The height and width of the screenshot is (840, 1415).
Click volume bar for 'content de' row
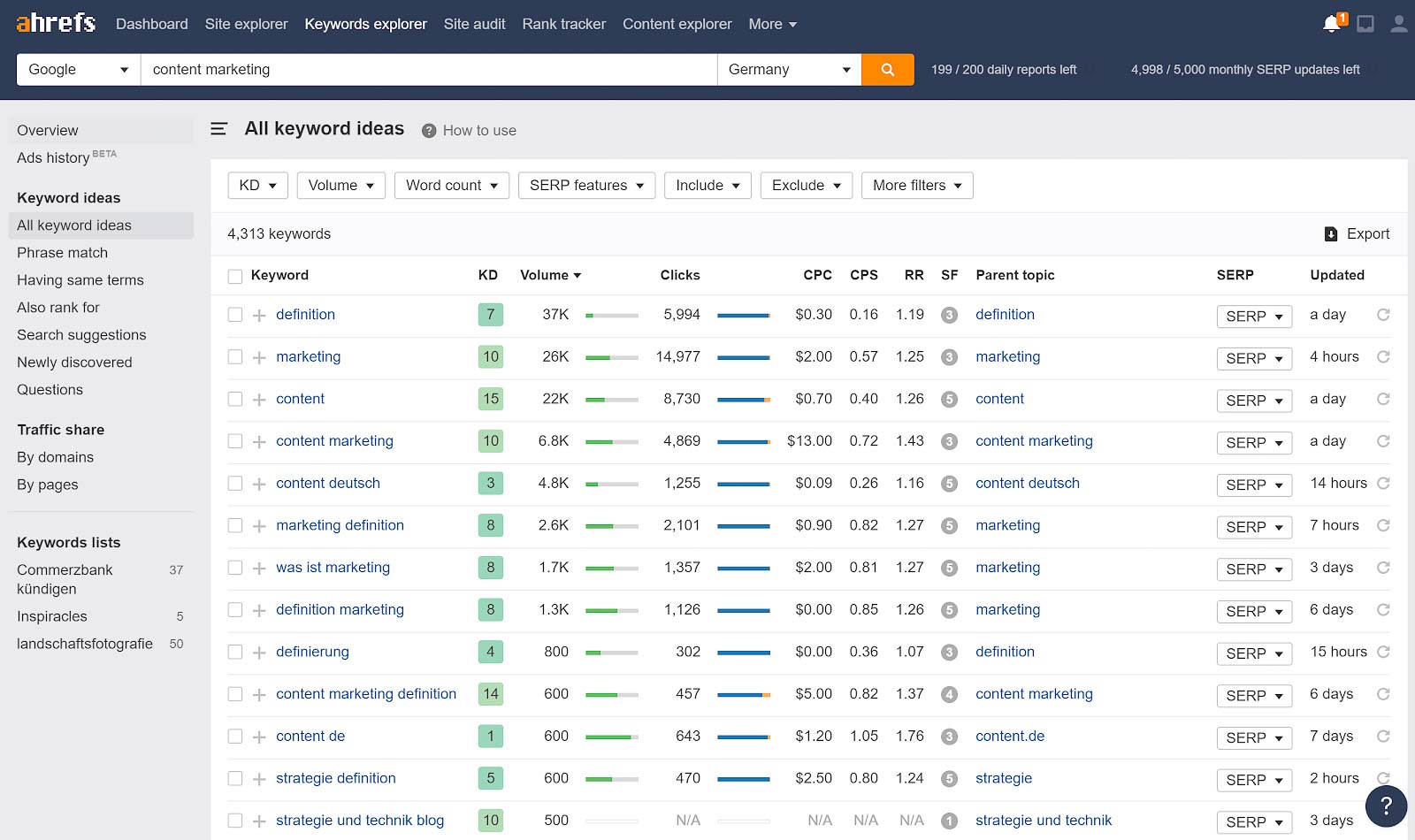tap(612, 737)
